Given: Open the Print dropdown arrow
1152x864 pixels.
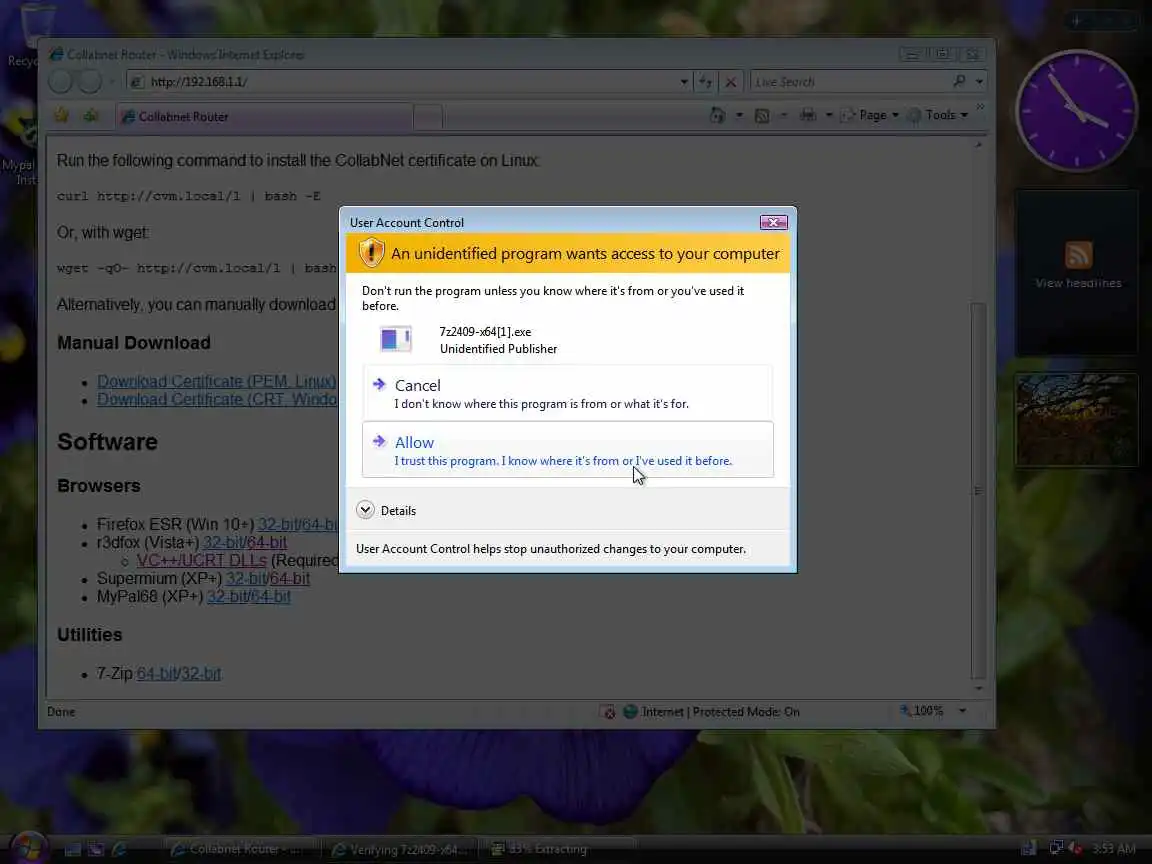Looking at the screenshot, I should pos(829,115).
